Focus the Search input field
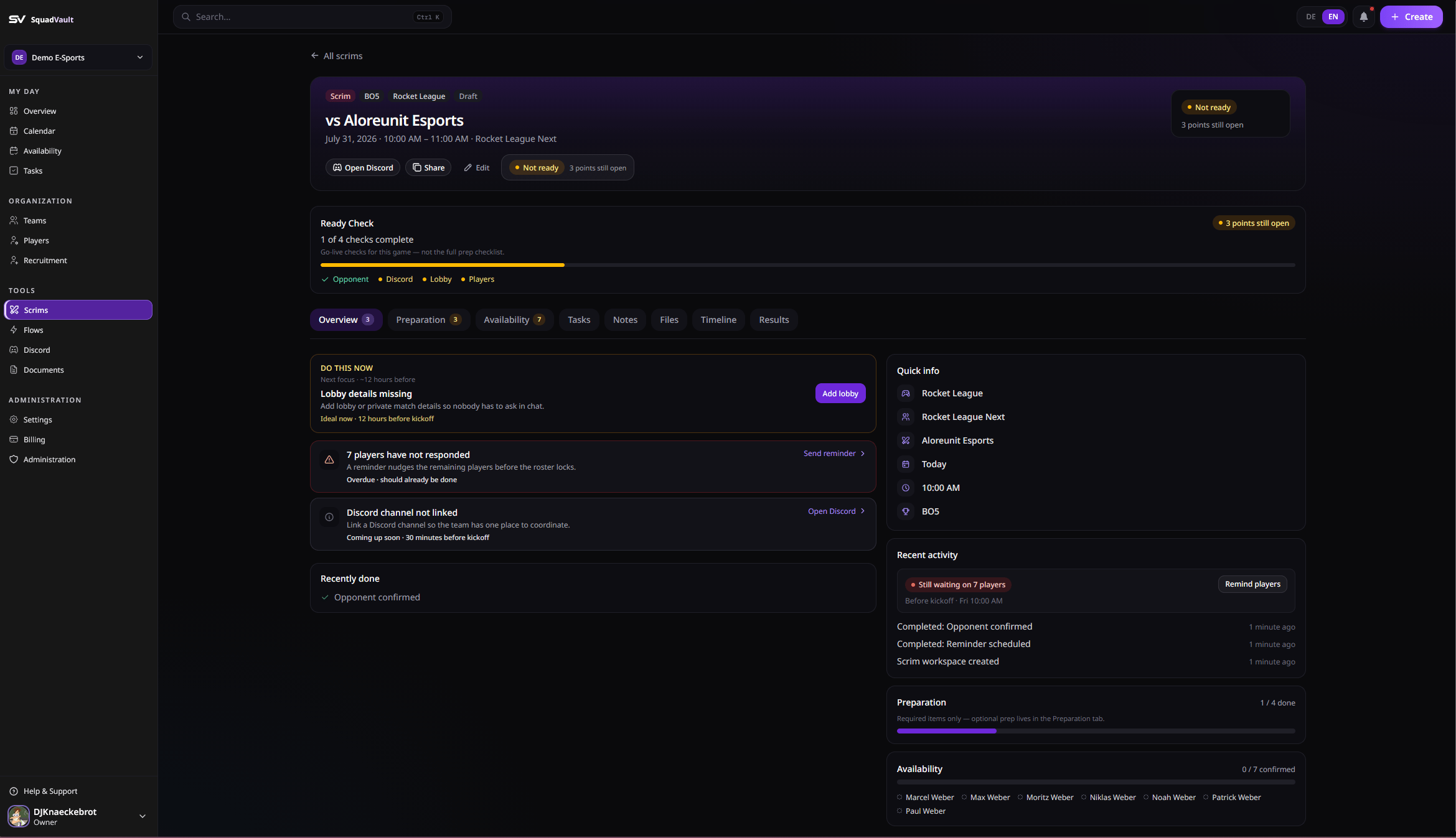Screen dimensions: 1456x838 [x=312, y=17]
